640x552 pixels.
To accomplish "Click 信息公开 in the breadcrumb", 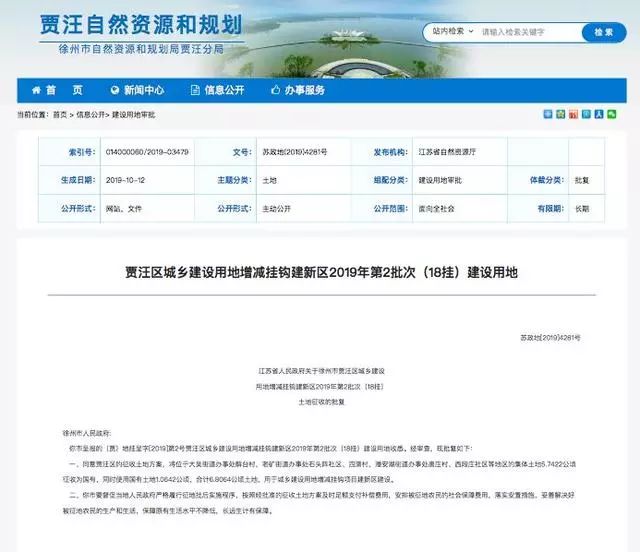I will (90, 115).
